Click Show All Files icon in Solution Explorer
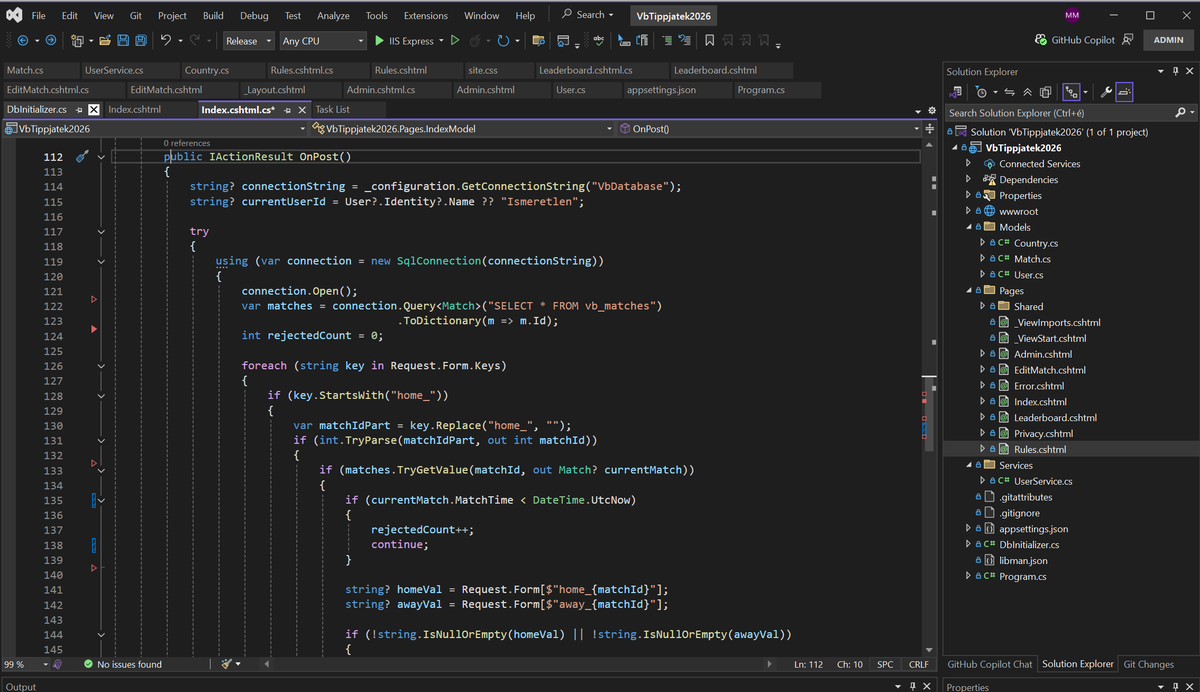The height and width of the screenshot is (692, 1200). tap(1045, 91)
